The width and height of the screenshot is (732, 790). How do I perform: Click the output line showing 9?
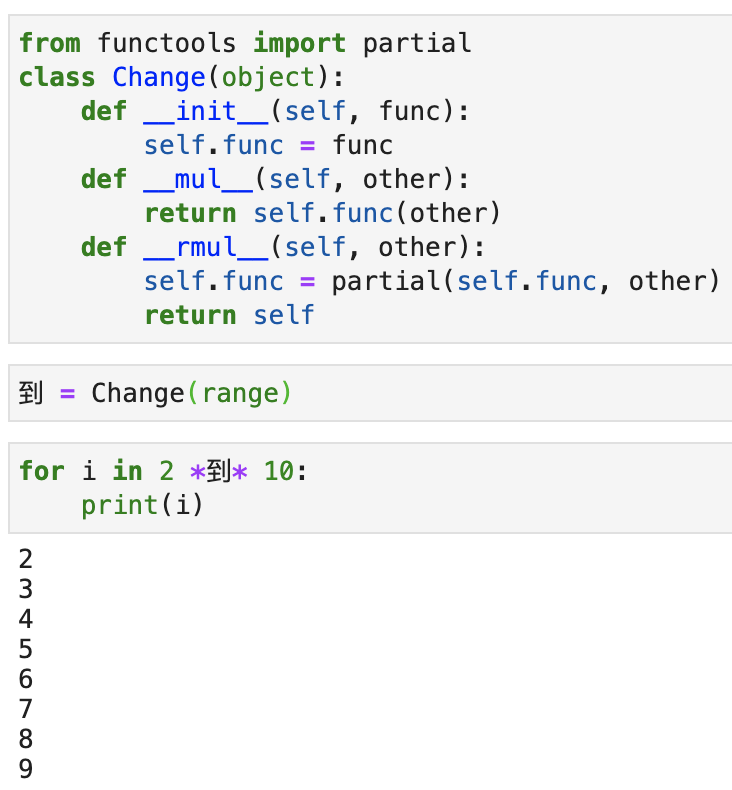coord(26,769)
